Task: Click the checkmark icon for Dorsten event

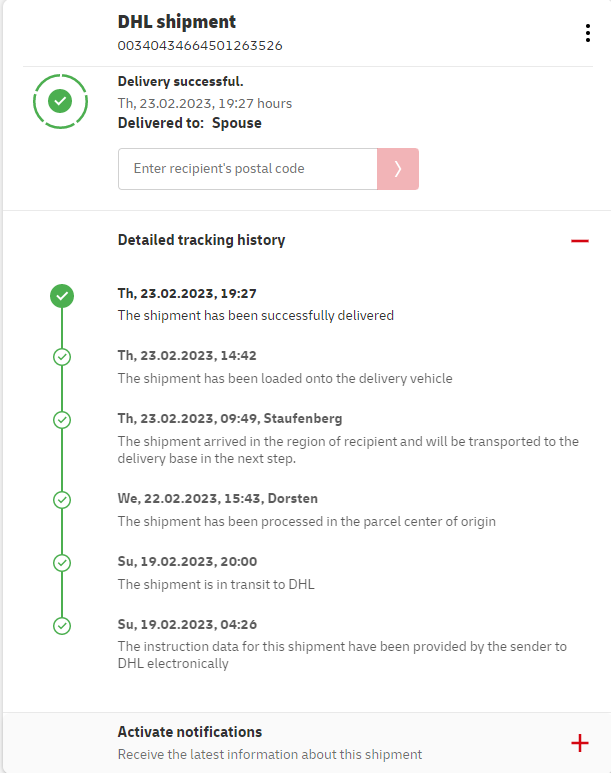Action: (62, 499)
